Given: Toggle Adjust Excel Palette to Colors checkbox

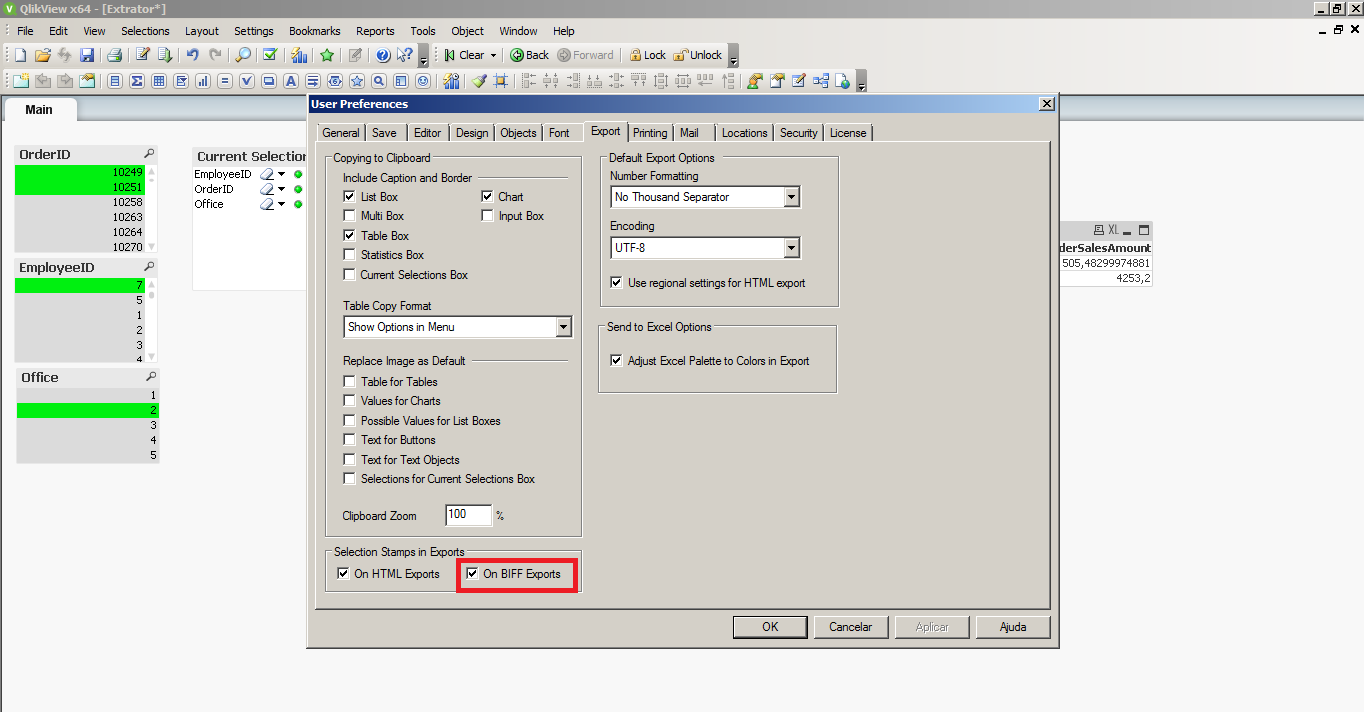Looking at the screenshot, I should coord(616,361).
